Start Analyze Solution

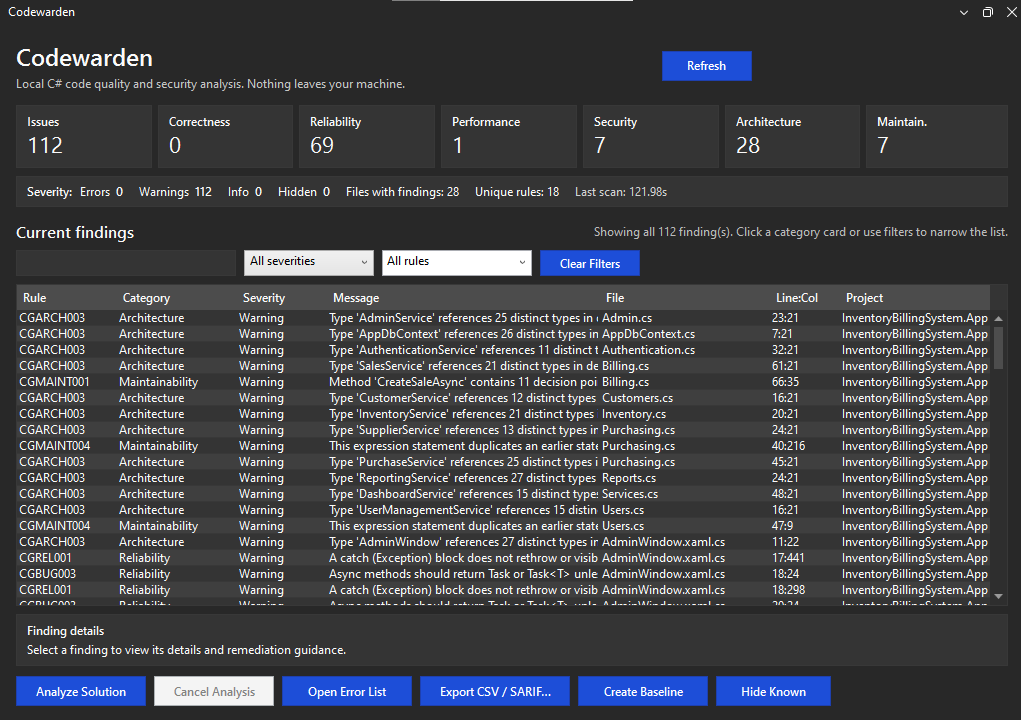[81, 691]
